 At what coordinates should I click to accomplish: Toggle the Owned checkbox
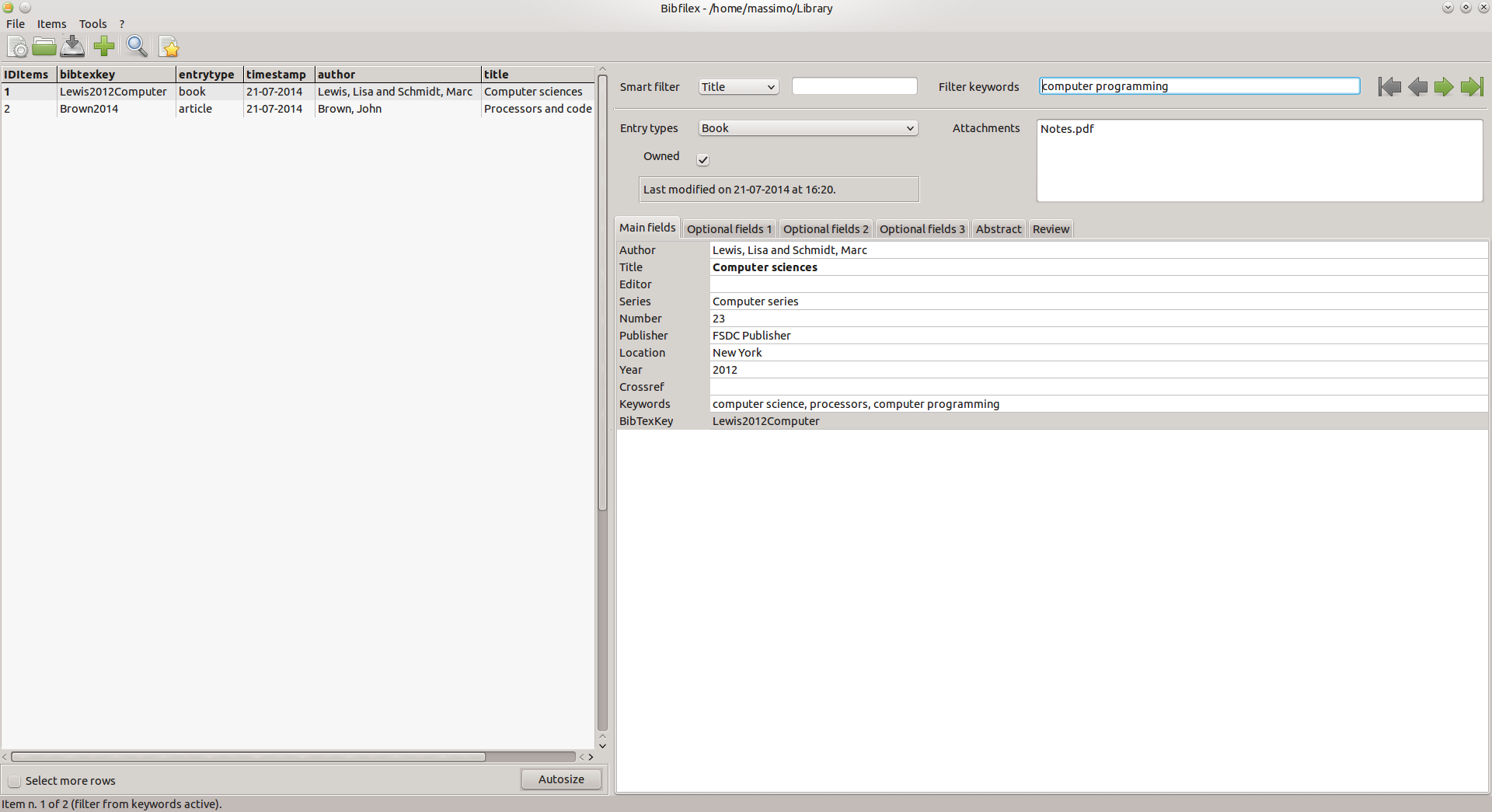tap(702, 160)
